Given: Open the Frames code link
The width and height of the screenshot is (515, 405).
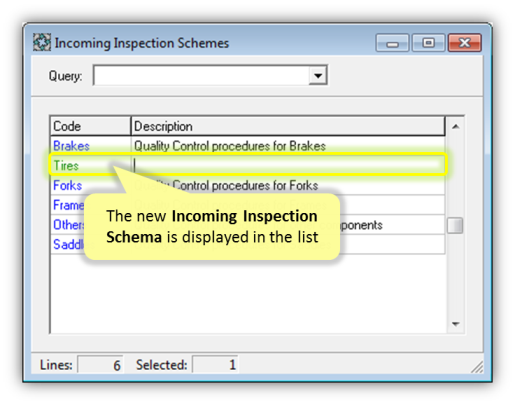Looking at the screenshot, I should coord(69,205).
